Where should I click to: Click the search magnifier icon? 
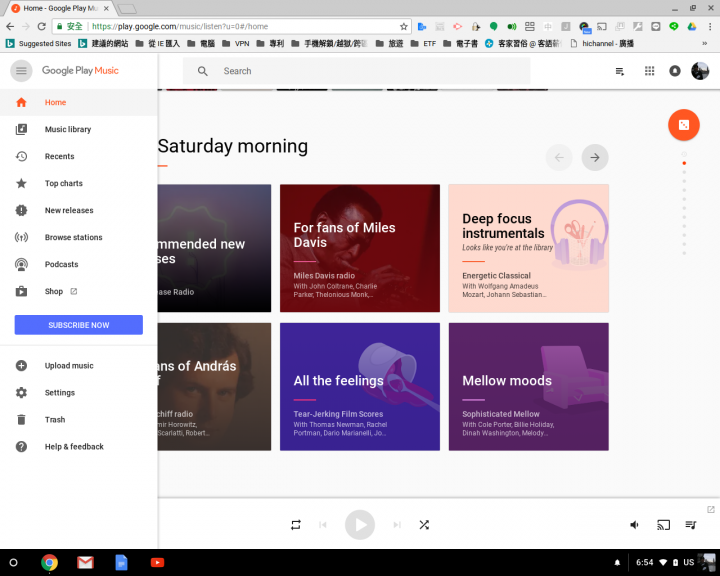pyautogui.click(x=202, y=71)
